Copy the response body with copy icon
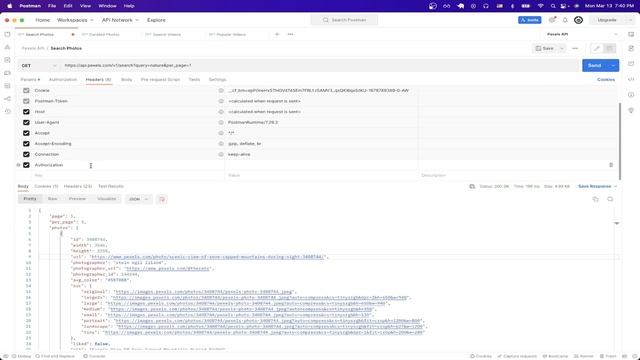The height and width of the screenshot is (360, 640). click(x=596, y=199)
